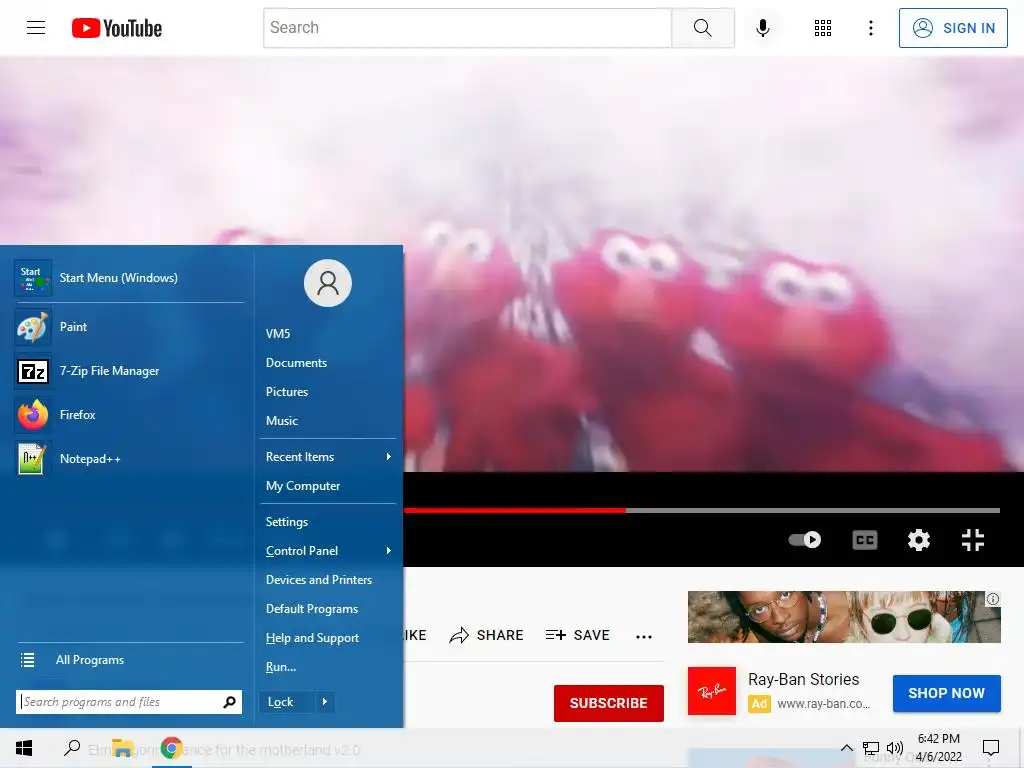
Task: Seek using the red video progress bar
Action: pyautogui.click(x=515, y=510)
